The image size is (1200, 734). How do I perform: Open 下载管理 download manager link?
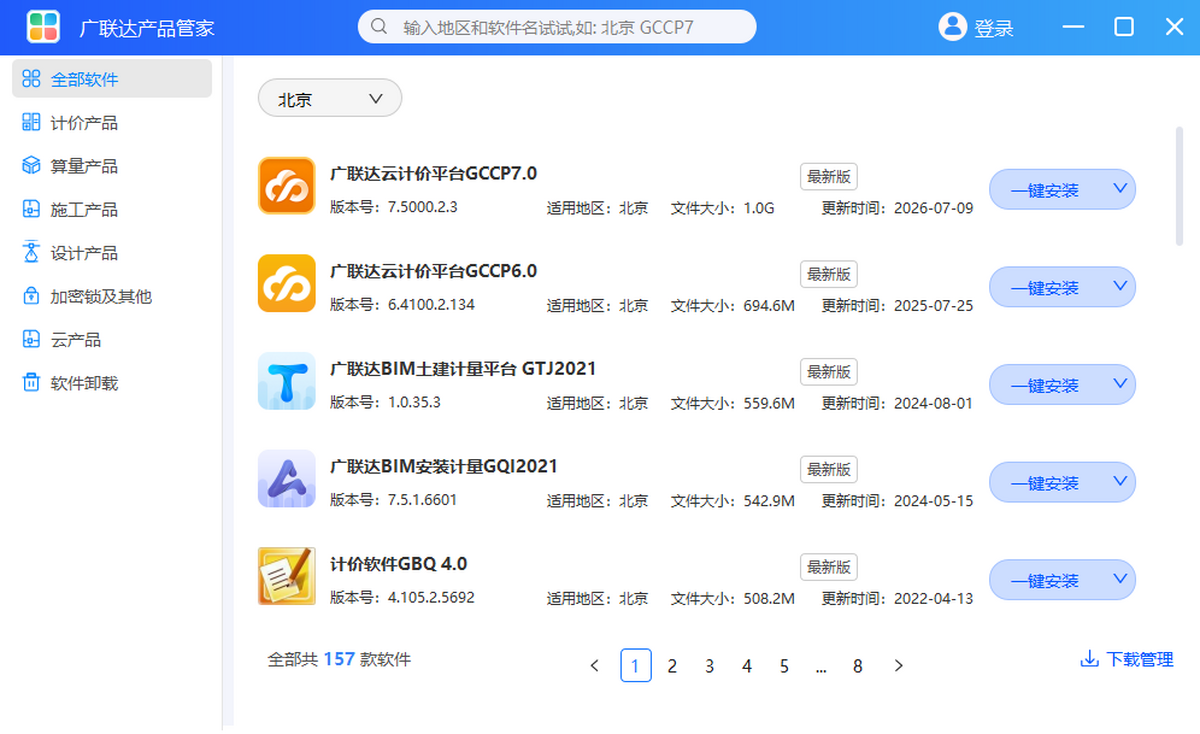[x=1127, y=660]
